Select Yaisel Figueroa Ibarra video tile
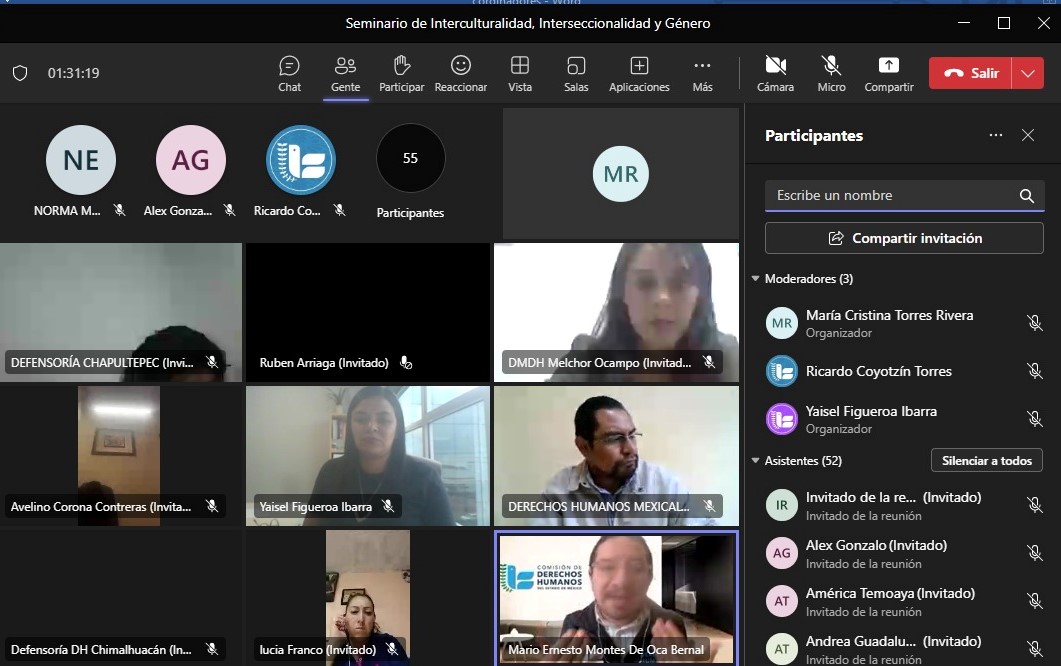The image size is (1061, 666). (367, 456)
